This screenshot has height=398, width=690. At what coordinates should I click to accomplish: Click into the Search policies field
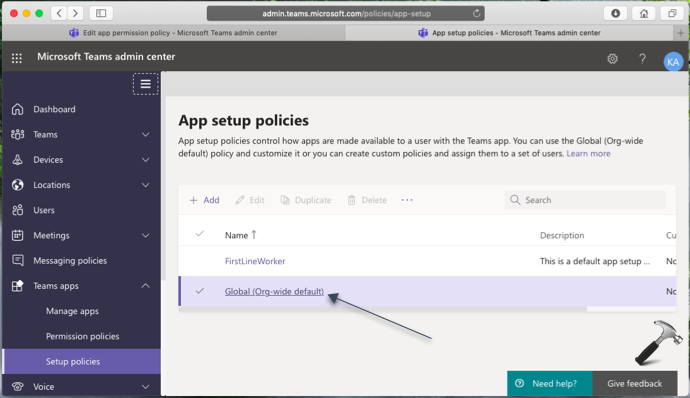[585, 200]
